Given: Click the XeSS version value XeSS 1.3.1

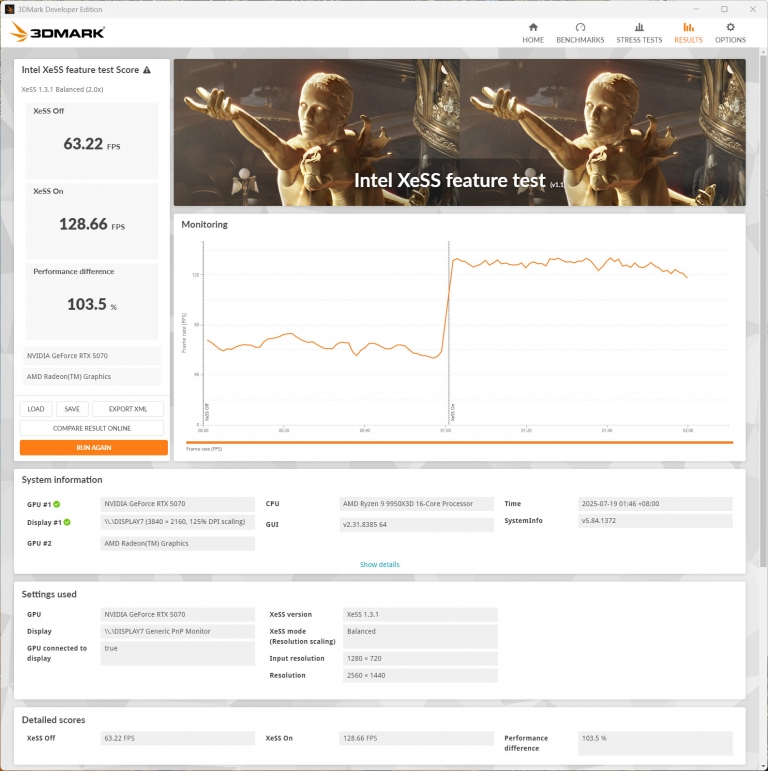Looking at the screenshot, I should click(x=420, y=615).
